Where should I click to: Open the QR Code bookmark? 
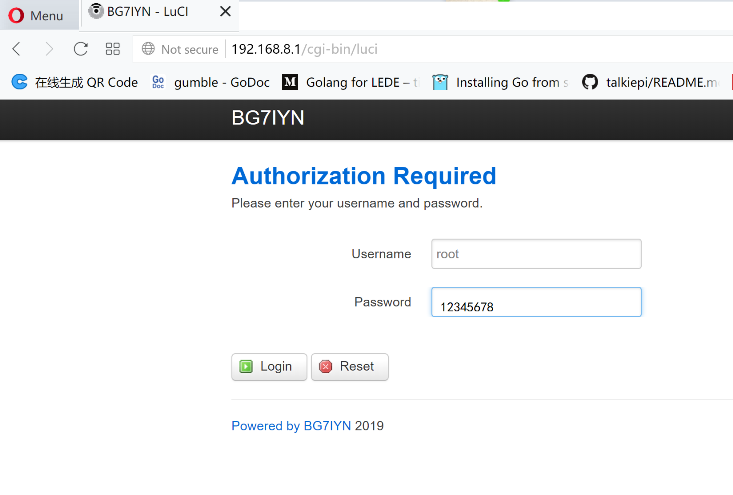[75, 83]
